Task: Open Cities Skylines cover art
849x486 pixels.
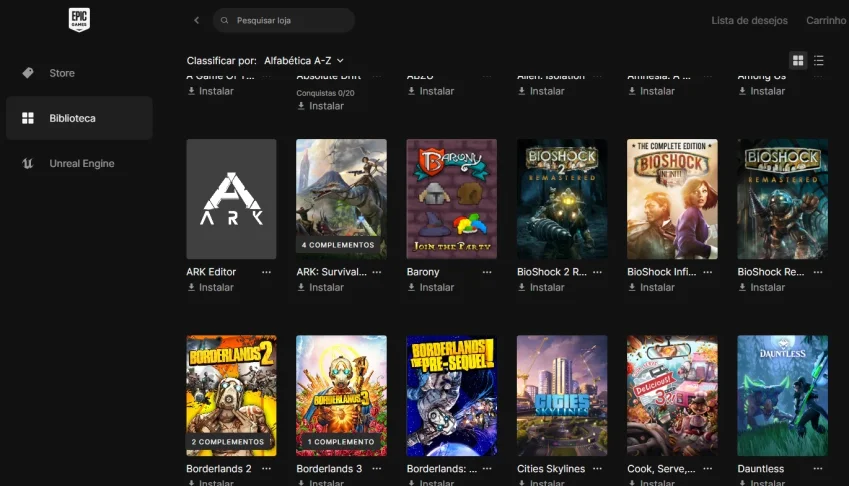Action: click(562, 396)
